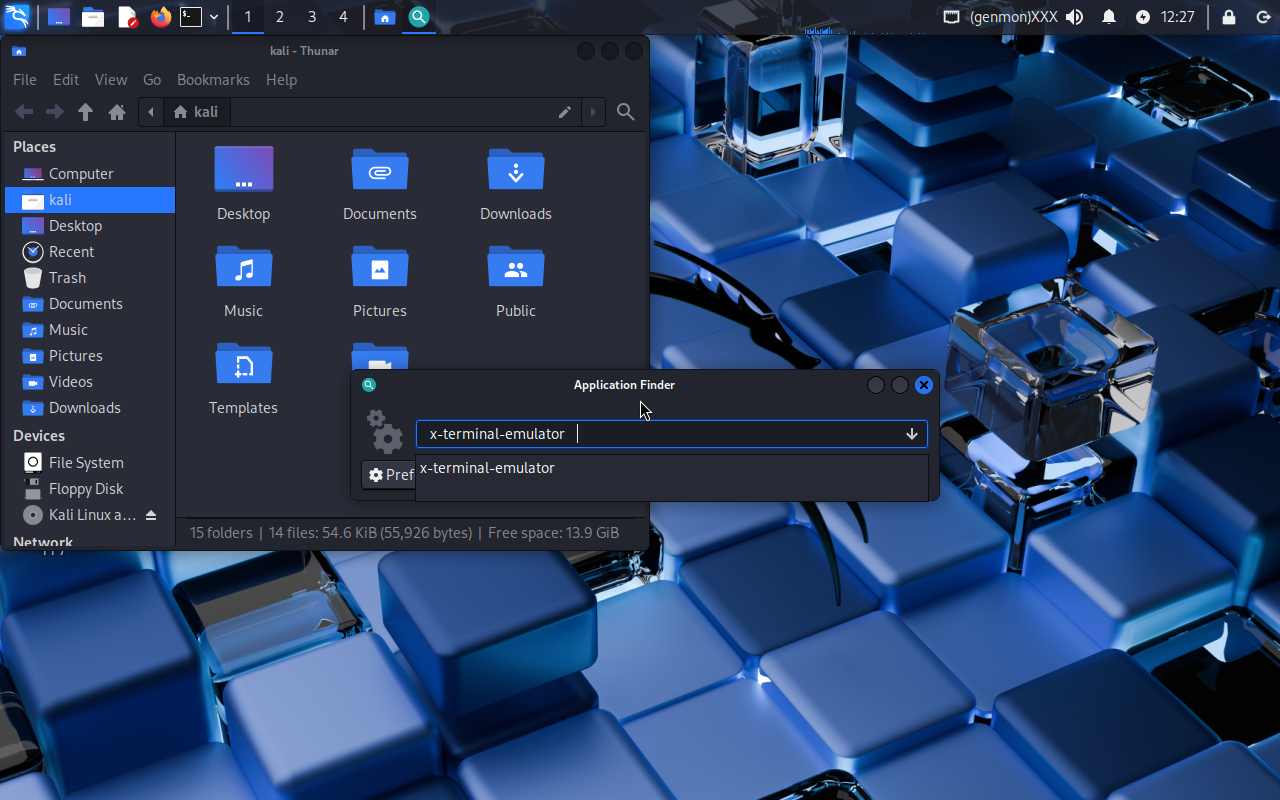
Task: Go to the home folder with the toolbar home icon
Action: pyautogui.click(x=117, y=112)
